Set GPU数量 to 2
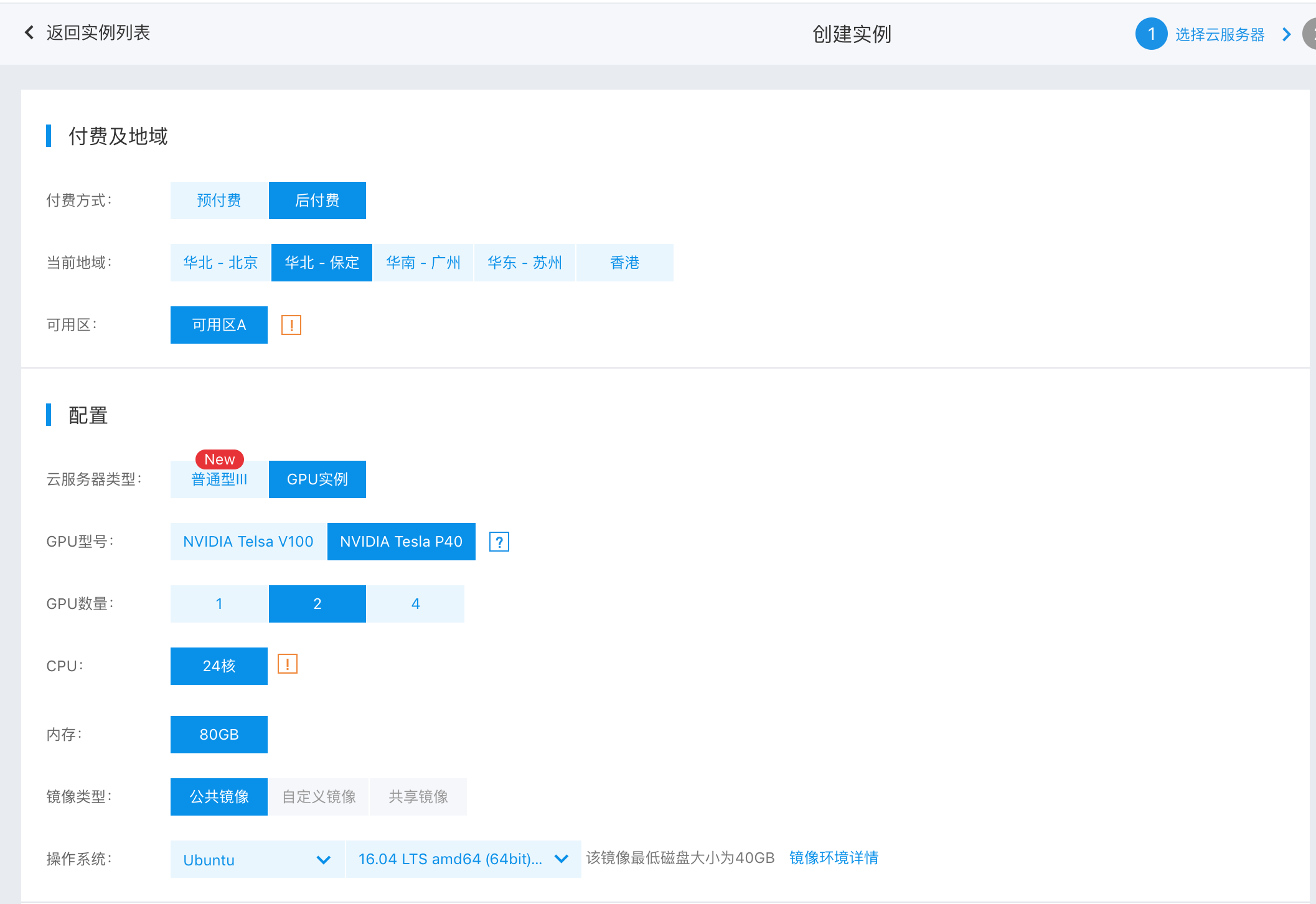This screenshot has width=1316, height=904. pyautogui.click(x=317, y=604)
